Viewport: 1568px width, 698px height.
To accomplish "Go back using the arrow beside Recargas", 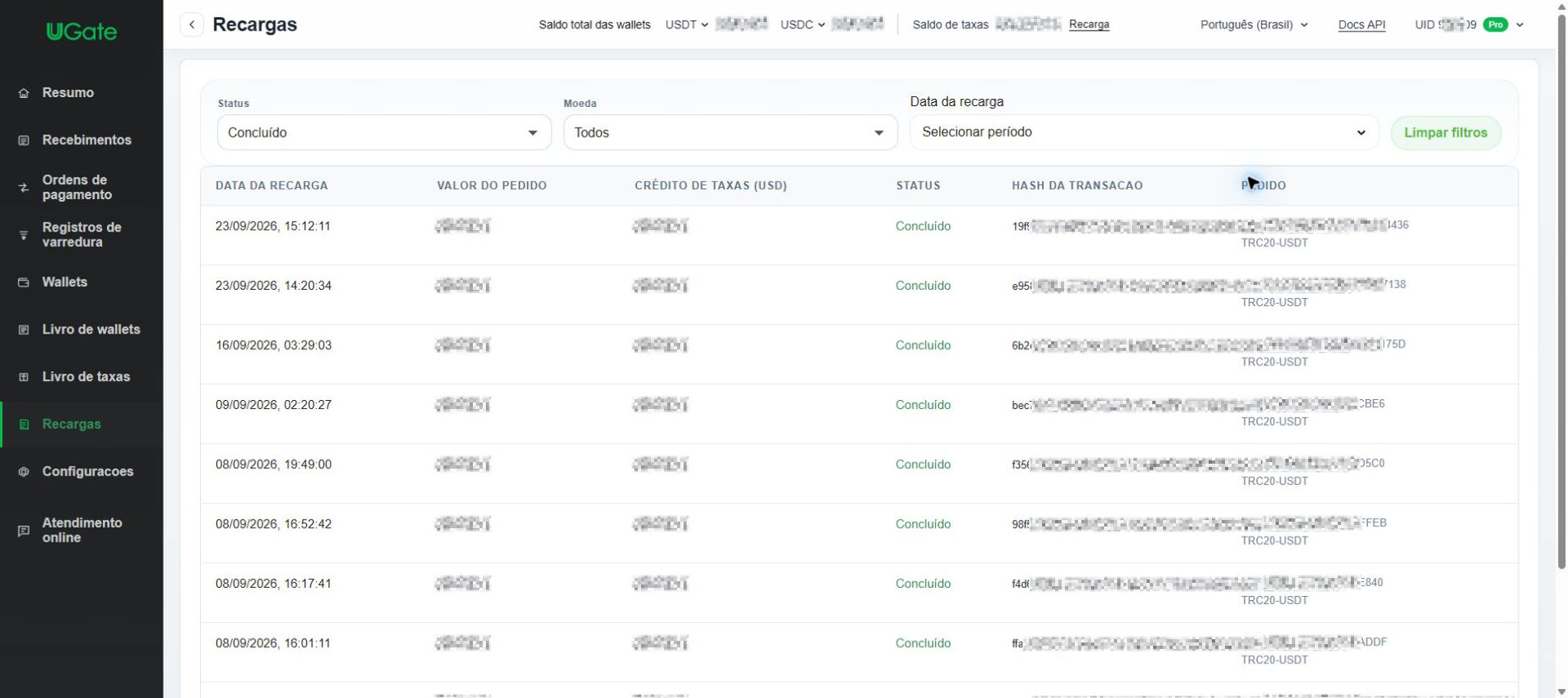I will coord(192,24).
